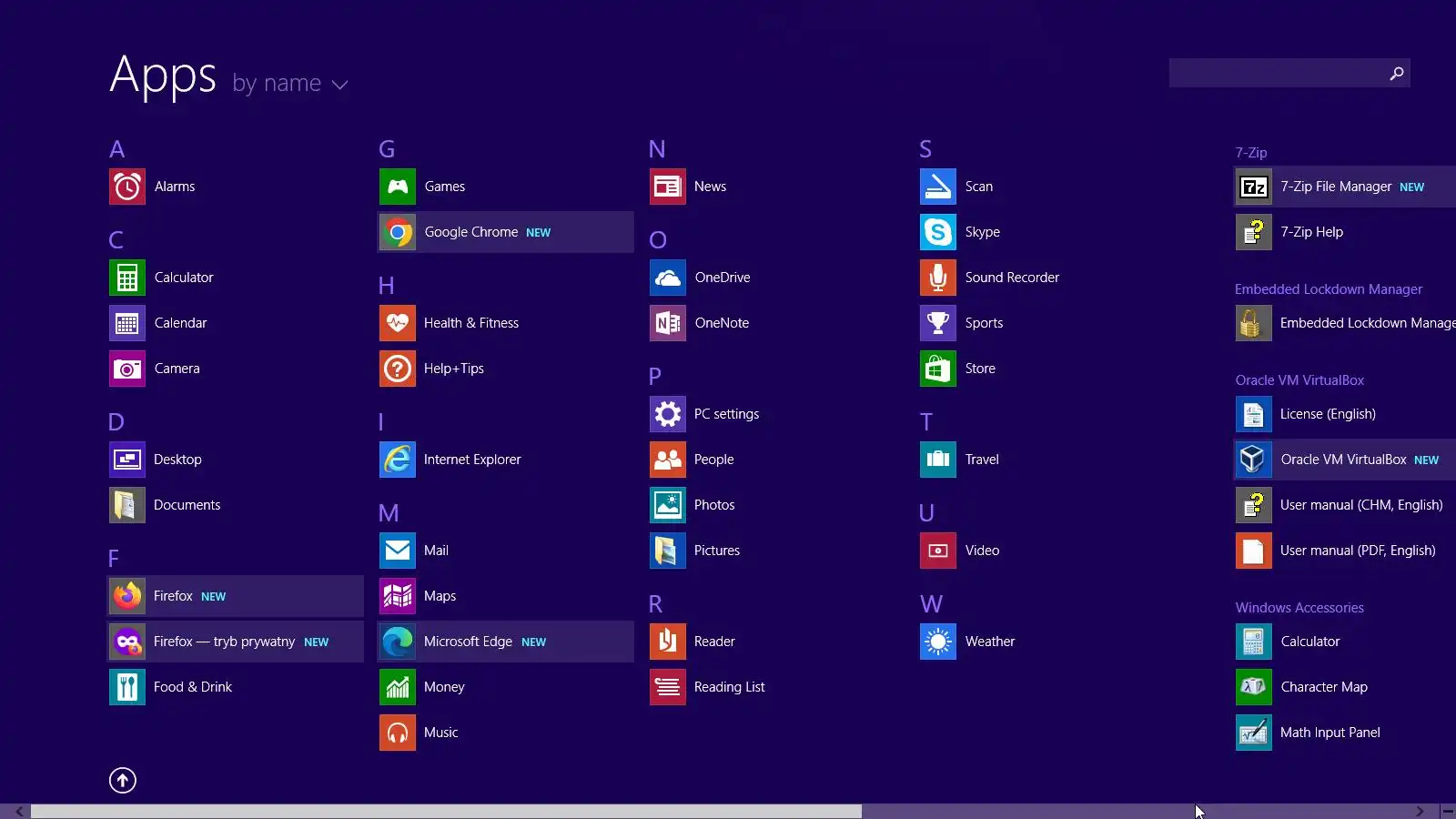Open the Weather app icon

(938, 642)
